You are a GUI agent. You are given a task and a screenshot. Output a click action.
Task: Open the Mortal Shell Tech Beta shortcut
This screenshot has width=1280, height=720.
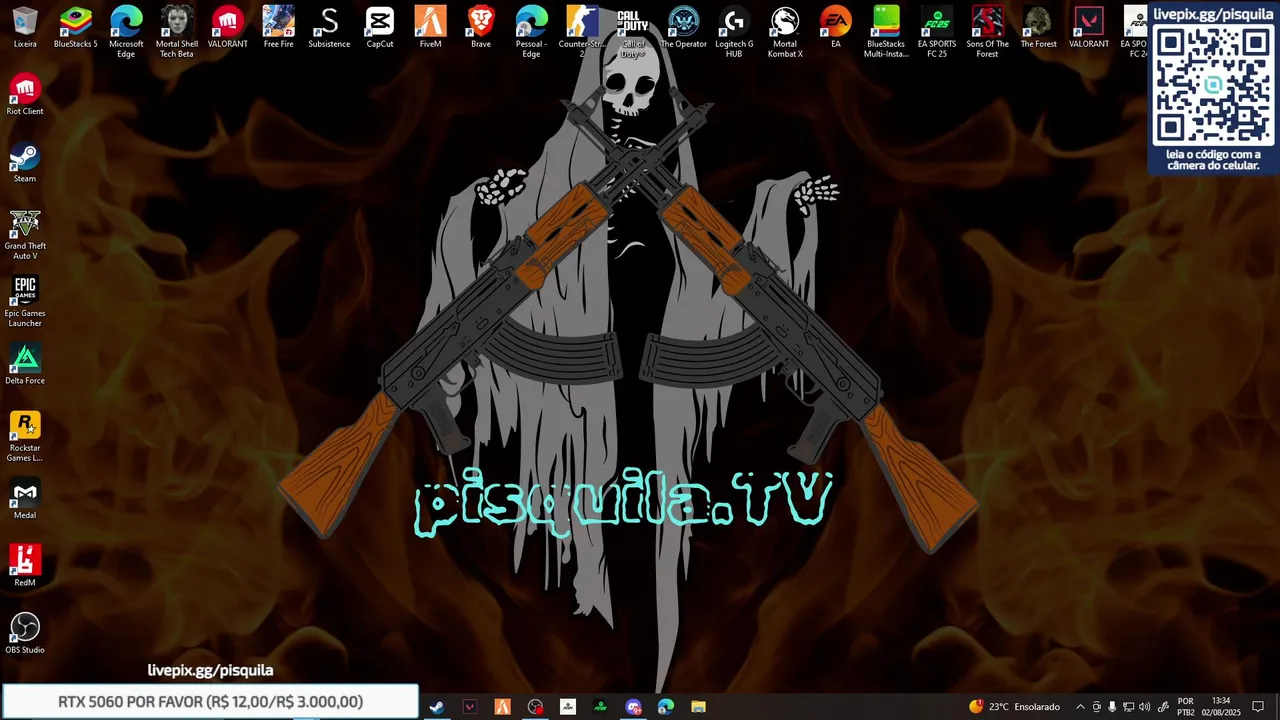177,31
